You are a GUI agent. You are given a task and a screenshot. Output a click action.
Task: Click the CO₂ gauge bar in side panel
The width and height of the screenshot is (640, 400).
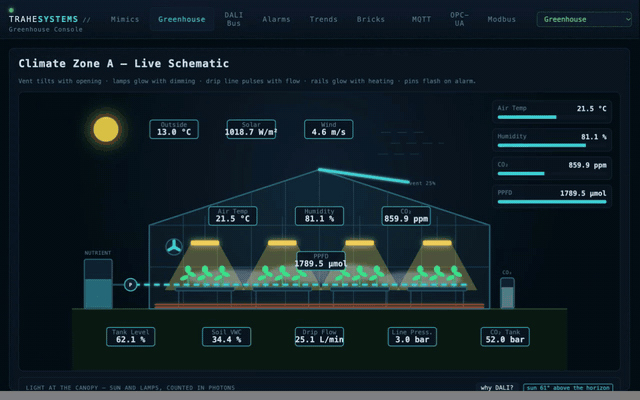point(552,173)
